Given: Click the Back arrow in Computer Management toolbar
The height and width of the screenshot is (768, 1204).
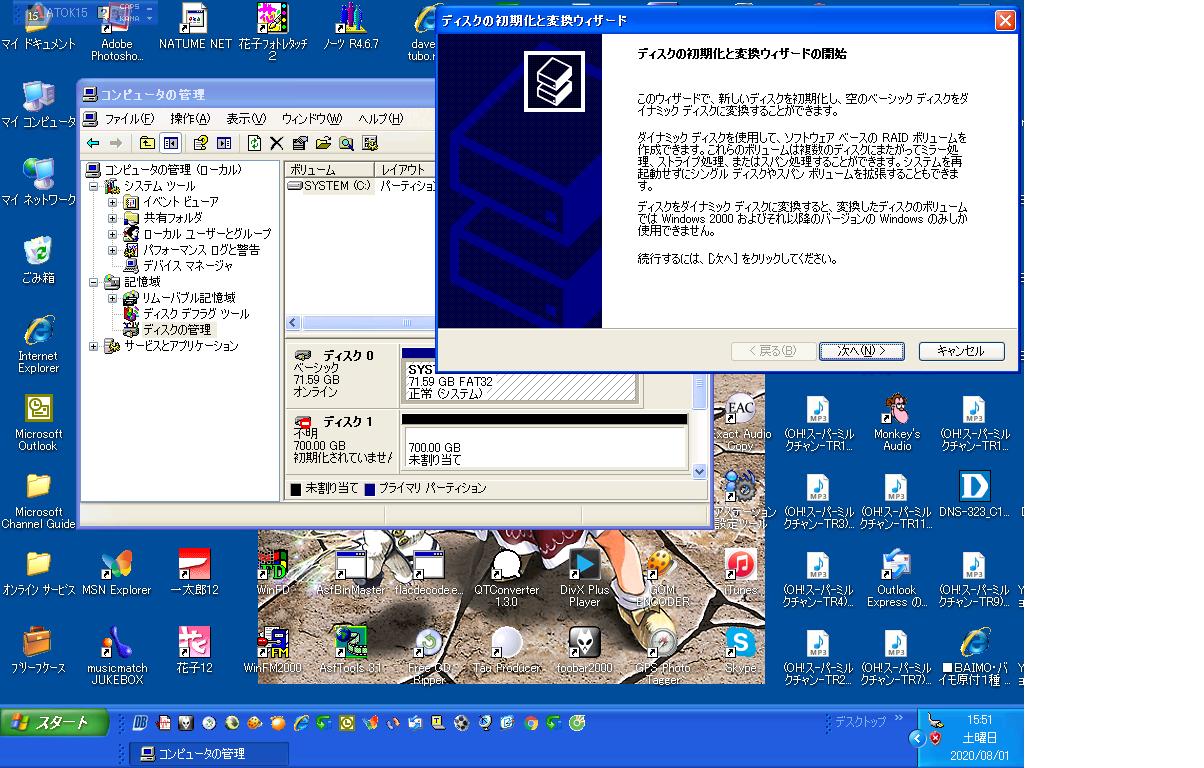Looking at the screenshot, I should [93, 143].
